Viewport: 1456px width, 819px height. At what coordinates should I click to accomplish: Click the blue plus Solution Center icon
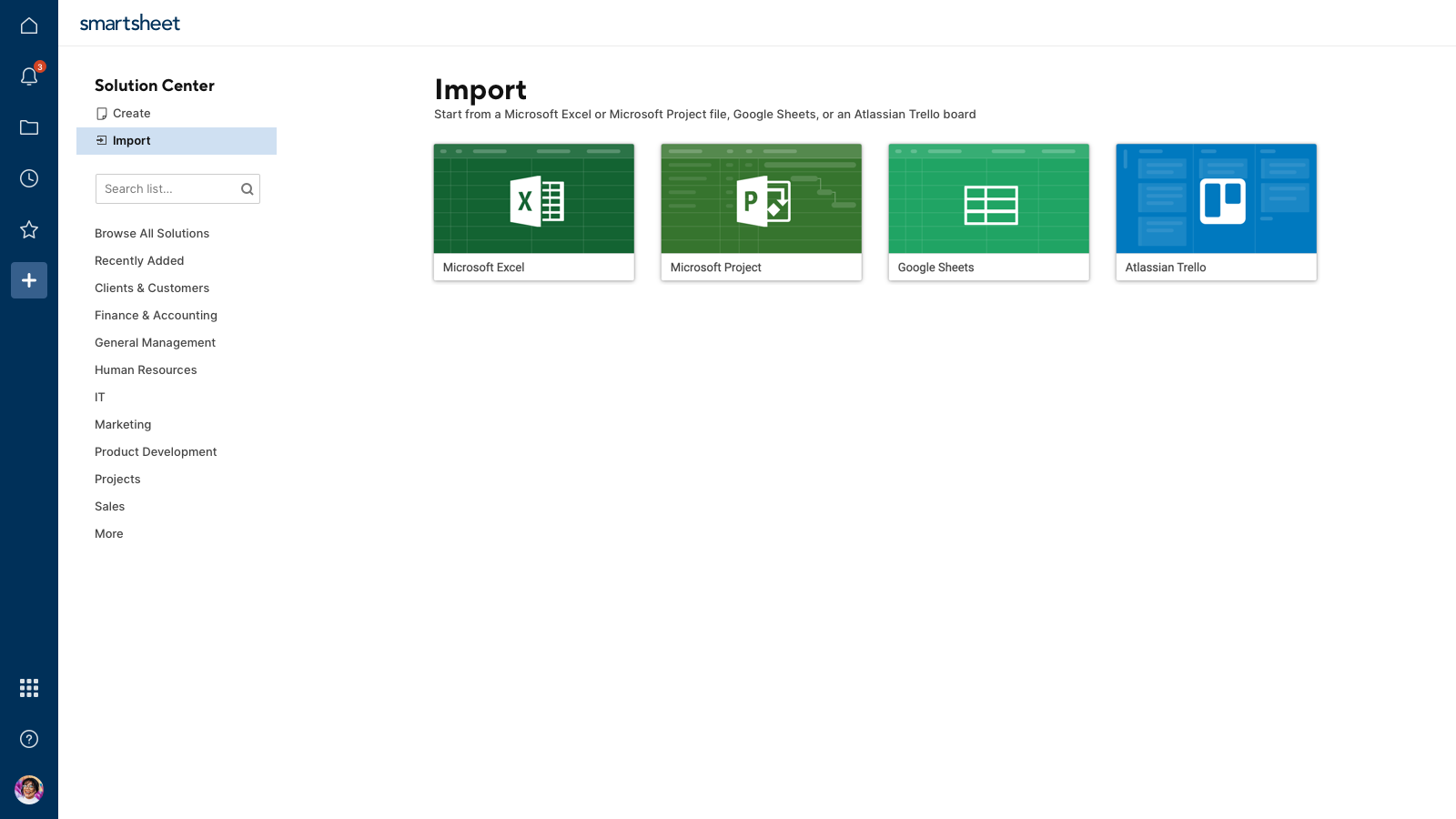pos(28,280)
